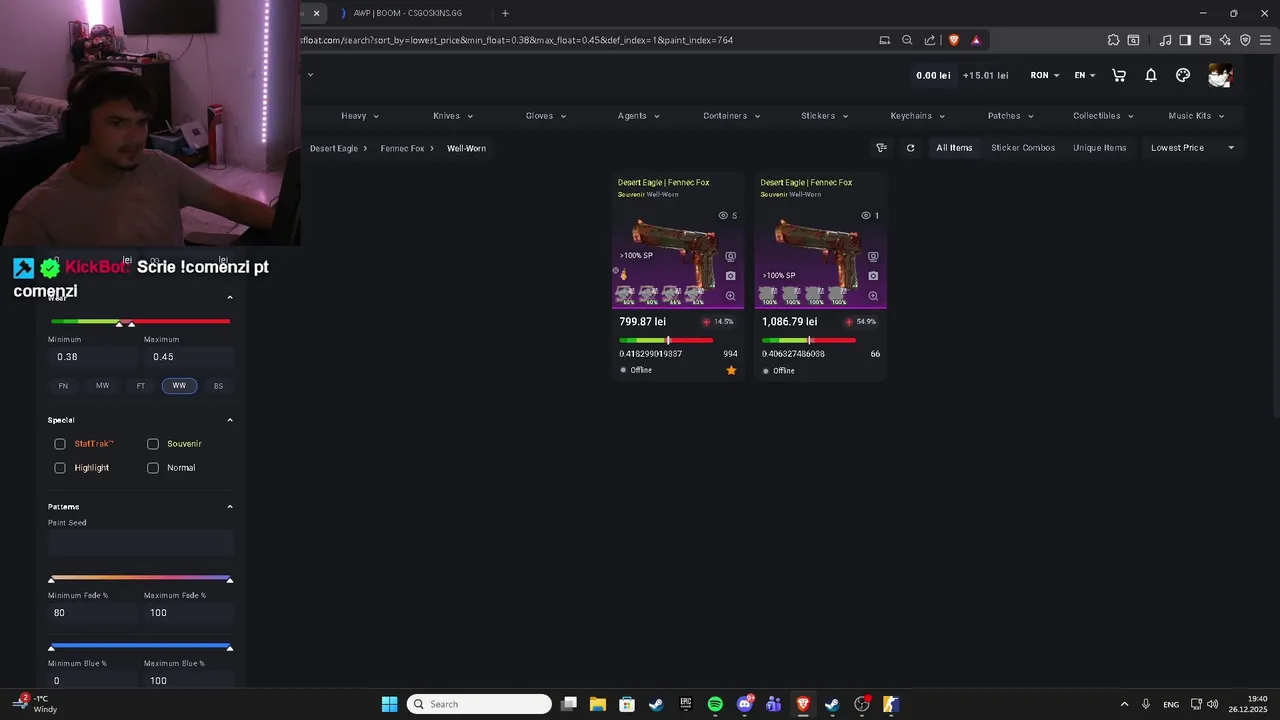The width and height of the screenshot is (1280, 720).
Task: Expand the Knives category menu
Action: pos(453,116)
